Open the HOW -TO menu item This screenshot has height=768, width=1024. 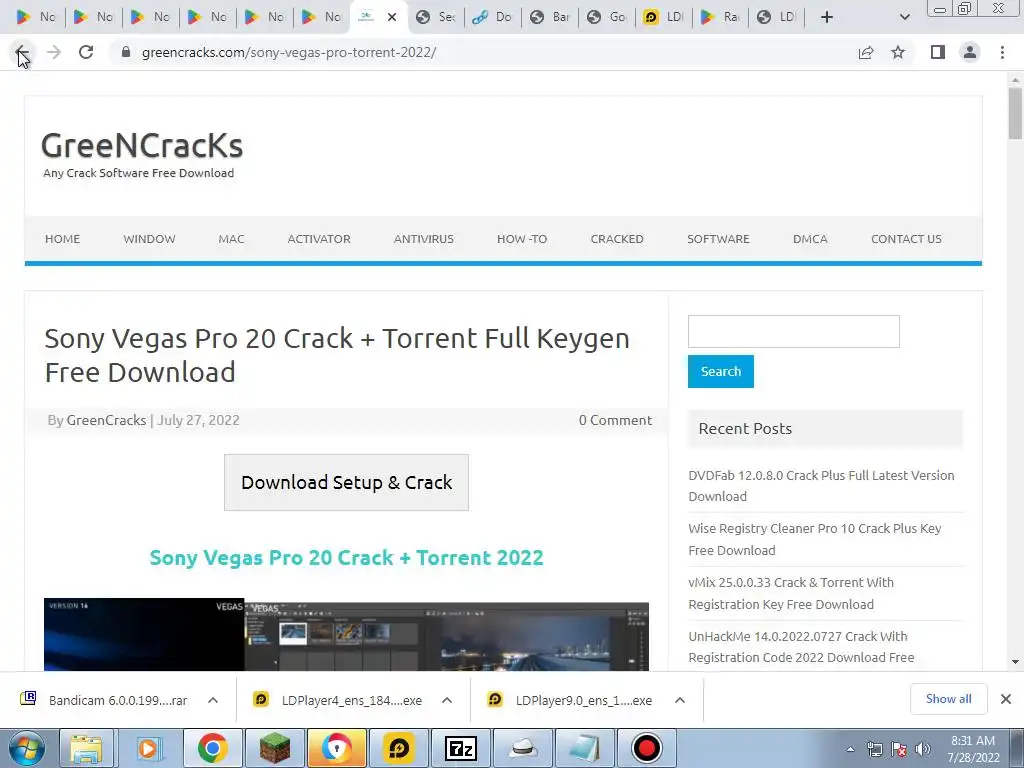click(x=522, y=239)
